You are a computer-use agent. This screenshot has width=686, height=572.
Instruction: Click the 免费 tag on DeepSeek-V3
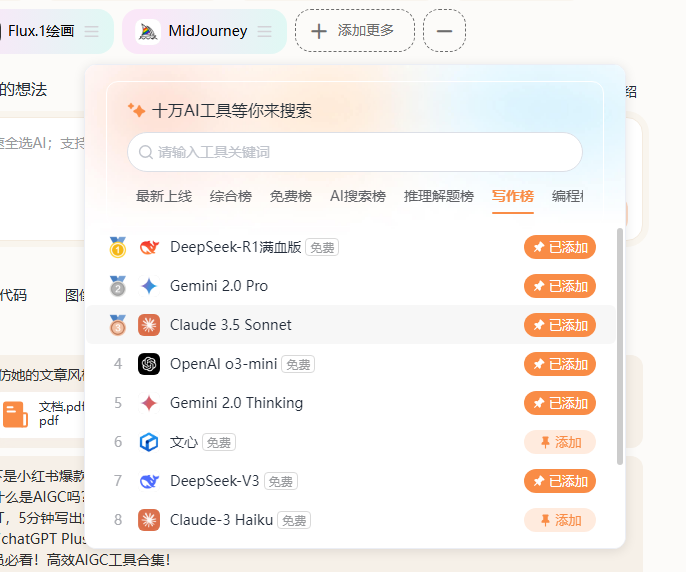tap(281, 481)
